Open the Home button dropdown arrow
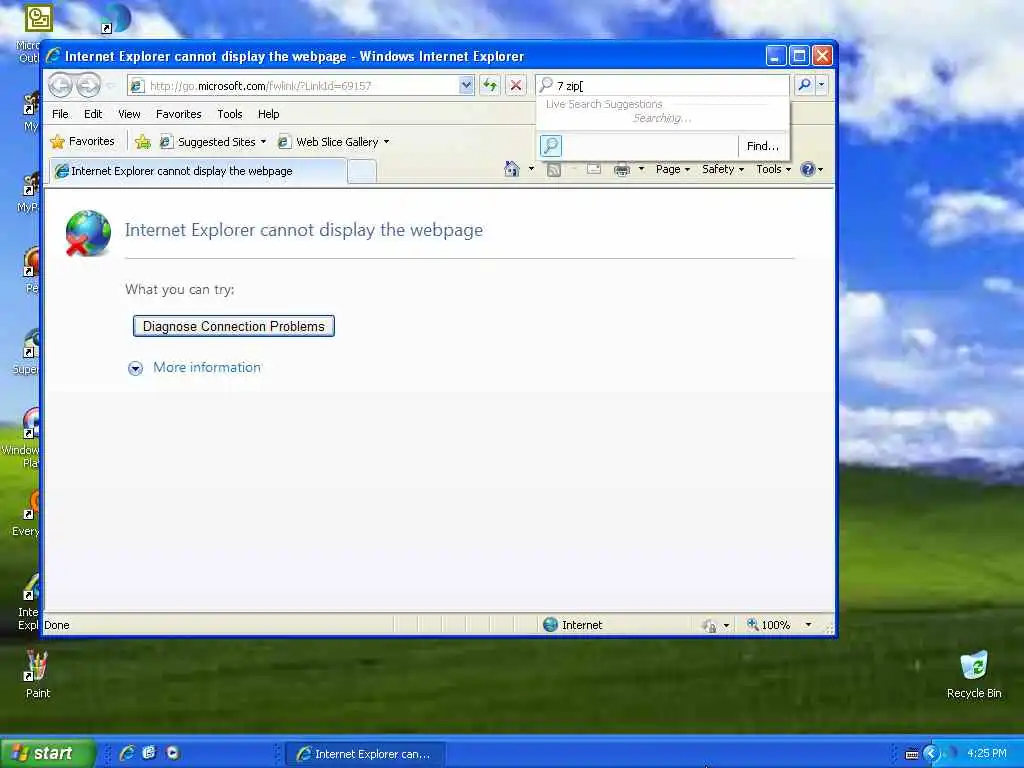The height and width of the screenshot is (768, 1024). click(x=531, y=169)
